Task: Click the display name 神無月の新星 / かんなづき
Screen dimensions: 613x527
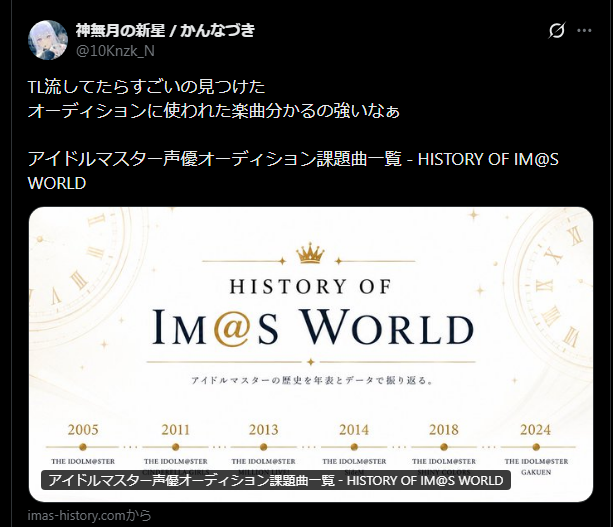Action: click(165, 30)
